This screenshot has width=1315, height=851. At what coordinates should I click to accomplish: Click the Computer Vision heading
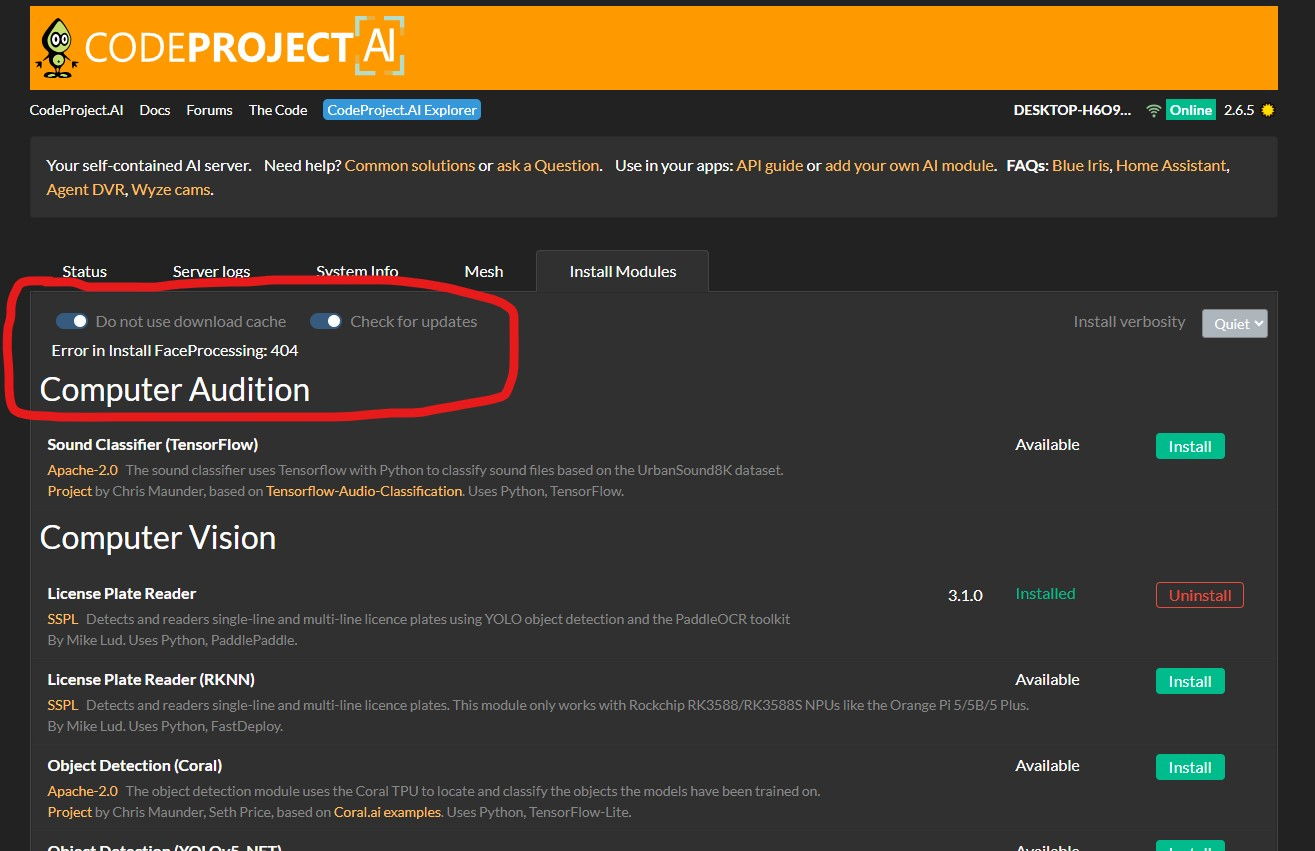click(158, 538)
